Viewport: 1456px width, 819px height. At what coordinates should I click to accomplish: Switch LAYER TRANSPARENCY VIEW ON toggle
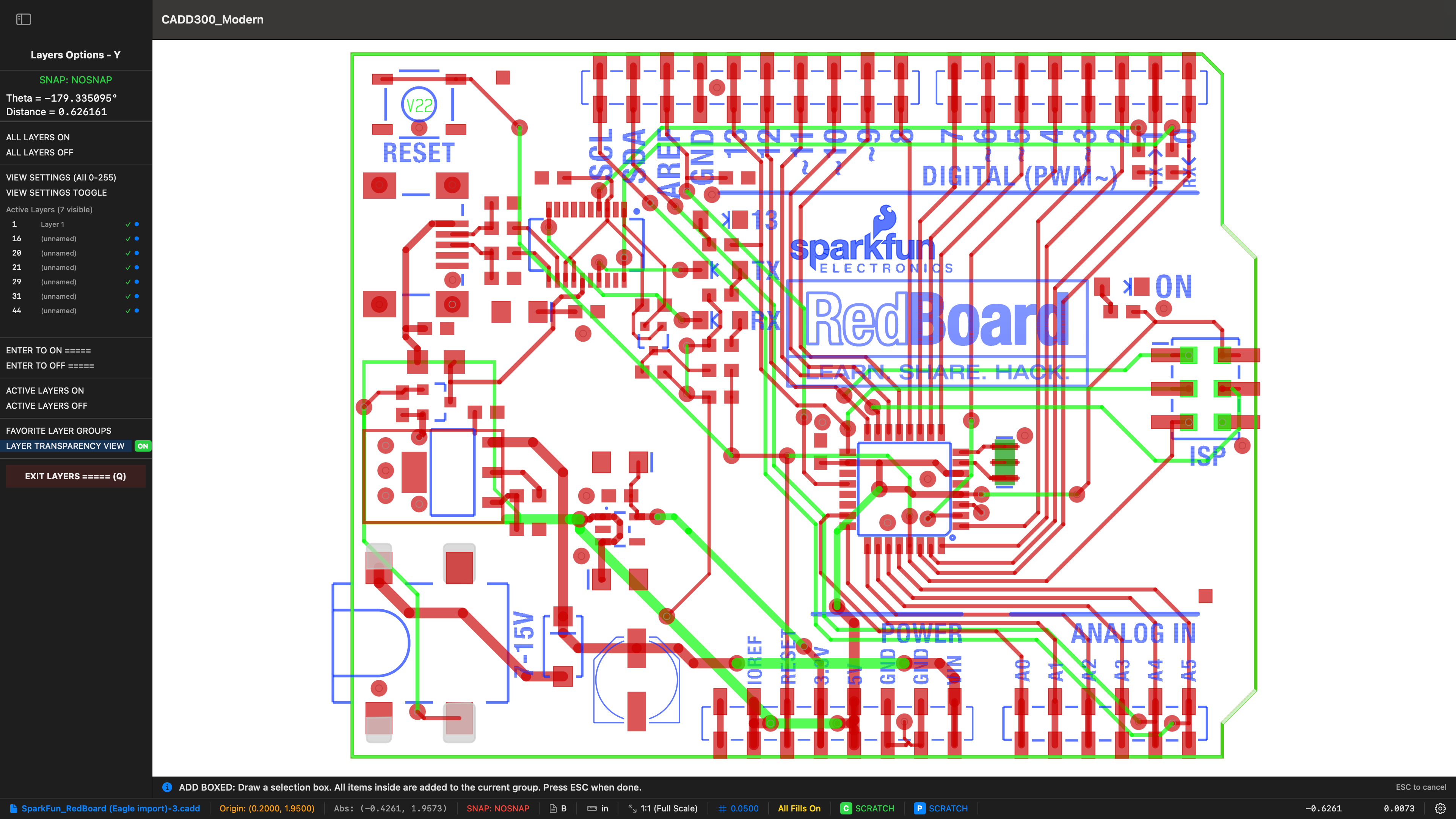143,446
